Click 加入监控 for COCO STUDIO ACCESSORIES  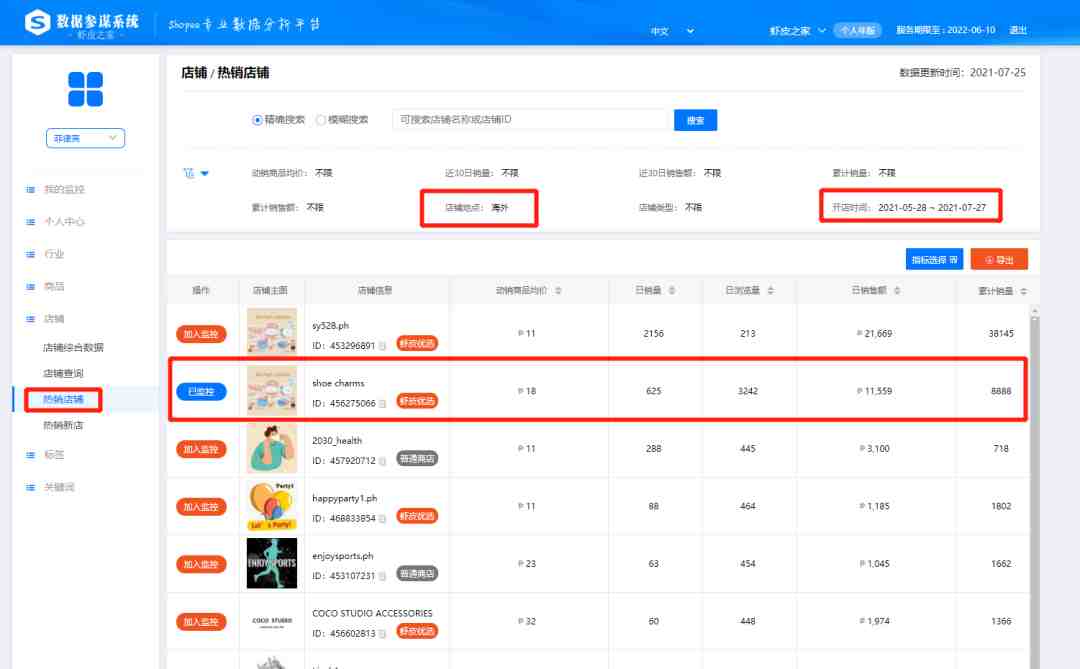point(201,622)
